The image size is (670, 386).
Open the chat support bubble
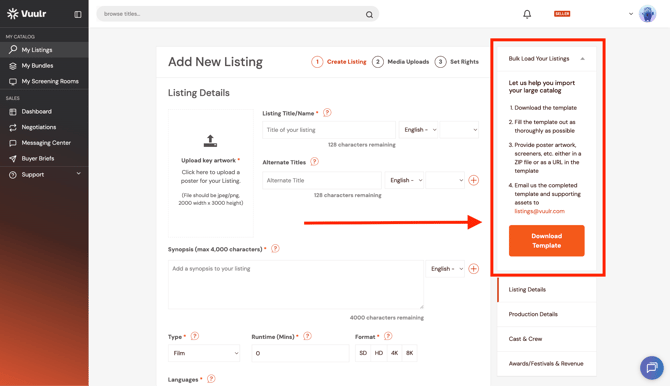(x=652, y=367)
